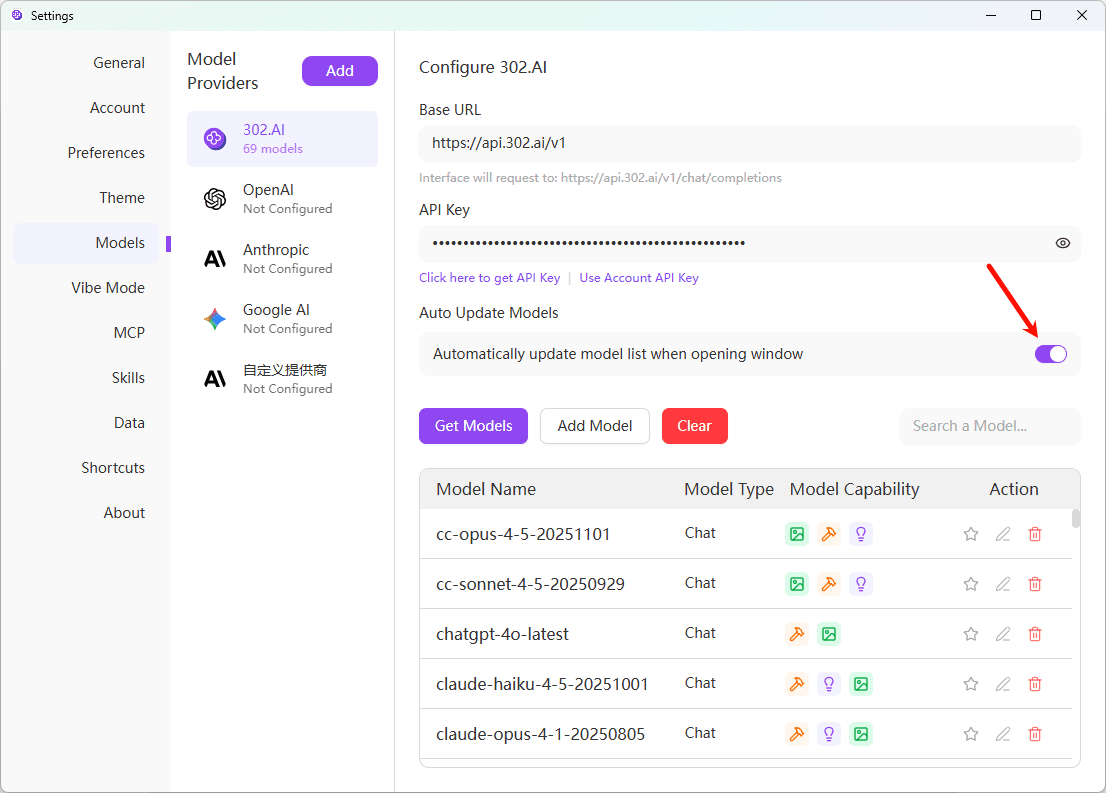
Task: Click the model list vertical scrollbar
Action: [1076, 518]
